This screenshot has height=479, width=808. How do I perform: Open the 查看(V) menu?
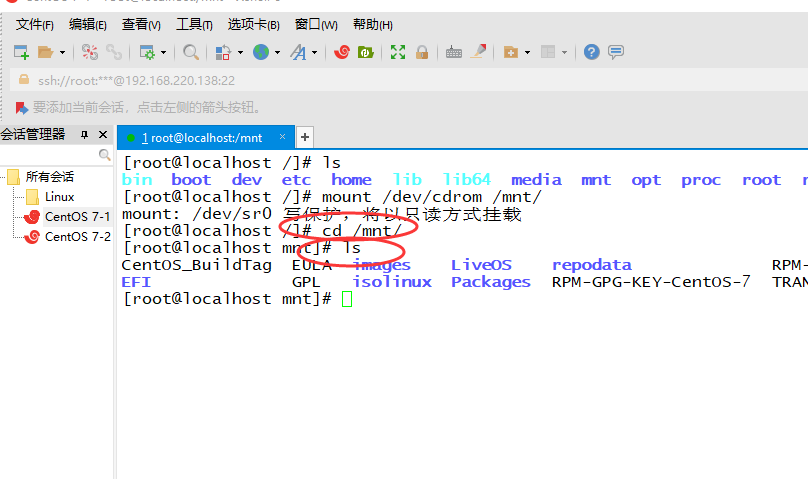click(x=141, y=24)
